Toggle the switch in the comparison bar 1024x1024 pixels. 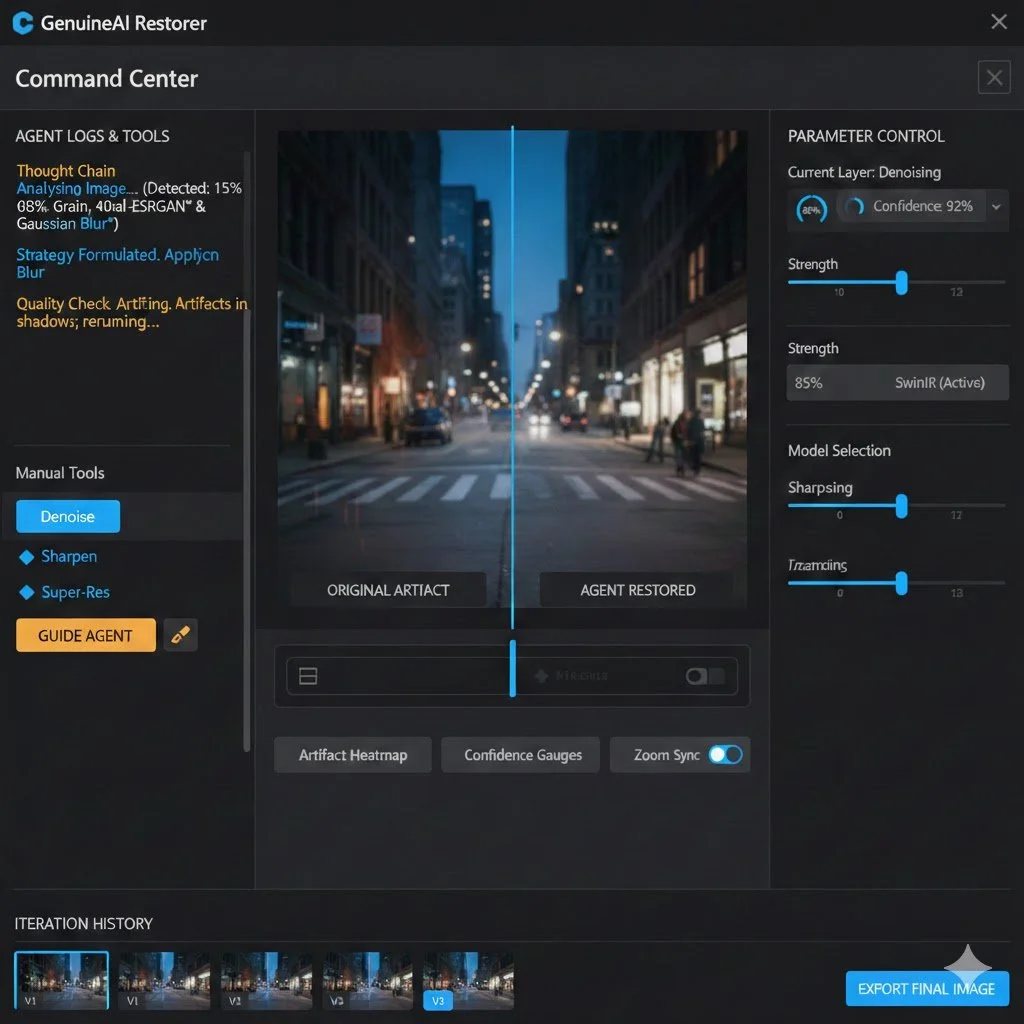(x=704, y=676)
